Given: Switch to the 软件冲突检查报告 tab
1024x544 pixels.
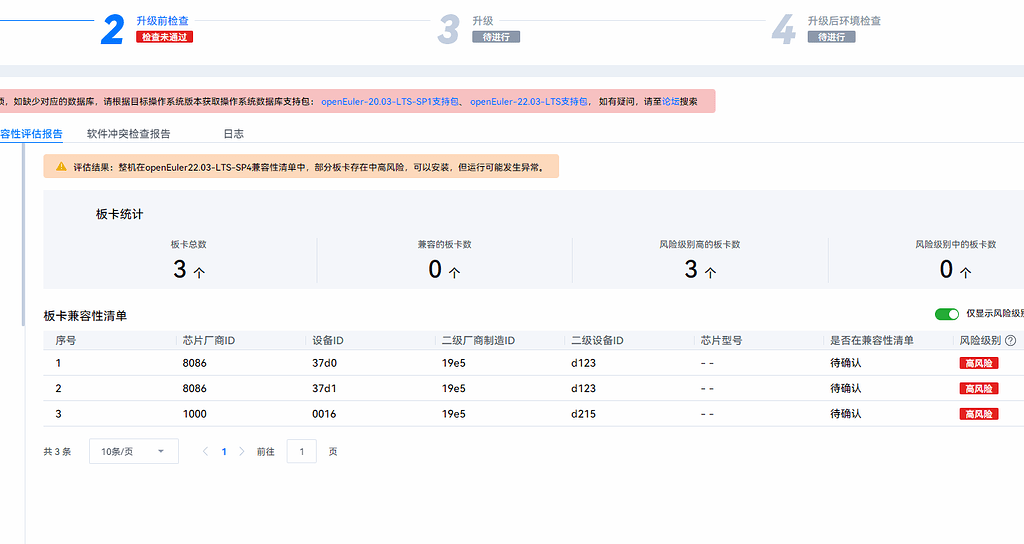Looking at the screenshot, I should click(x=128, y=134).
